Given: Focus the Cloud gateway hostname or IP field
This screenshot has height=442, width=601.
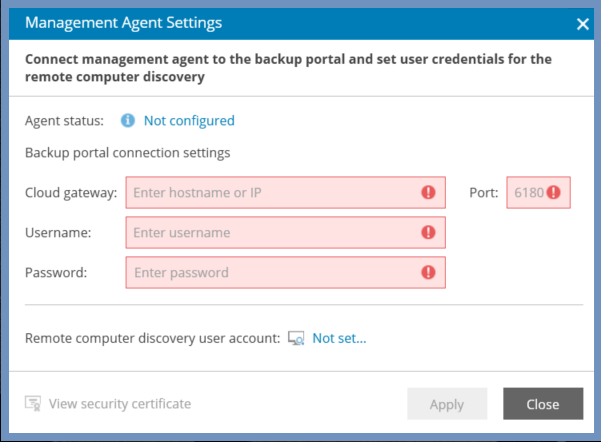Looking at the screenshot, I should pos(286,192).
